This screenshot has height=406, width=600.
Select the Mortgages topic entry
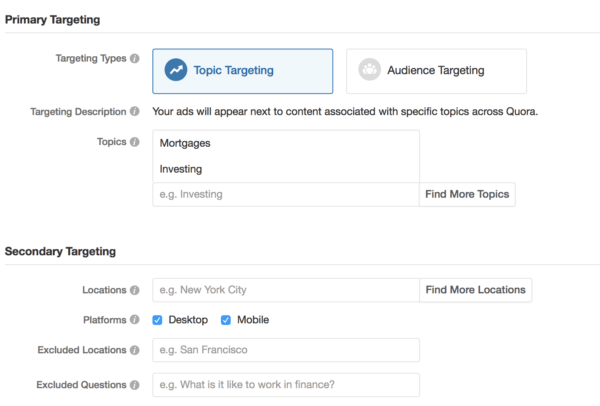(185, 143)
